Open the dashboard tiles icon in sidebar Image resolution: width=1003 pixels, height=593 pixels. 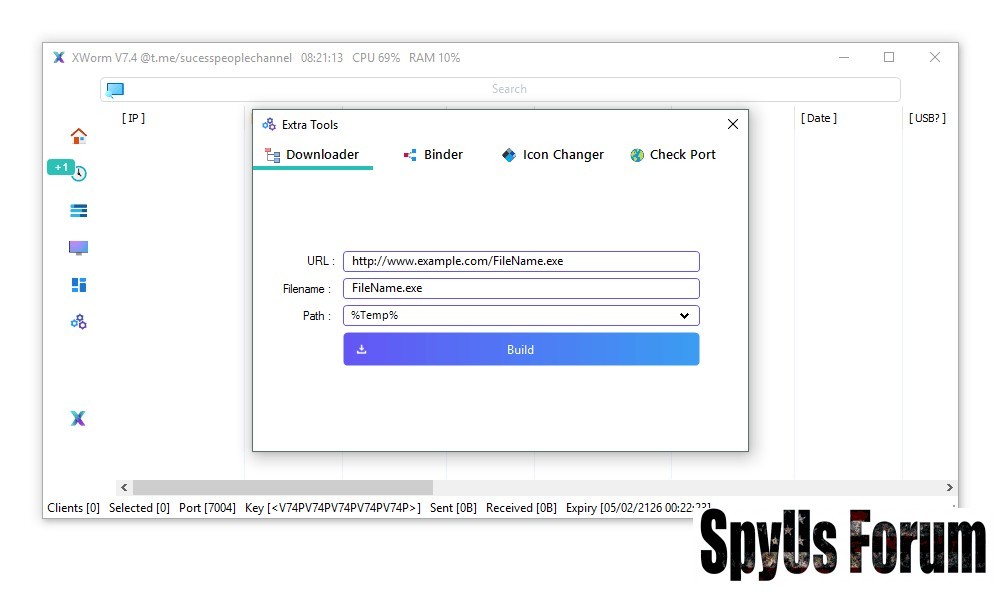(x=79, y=285)
